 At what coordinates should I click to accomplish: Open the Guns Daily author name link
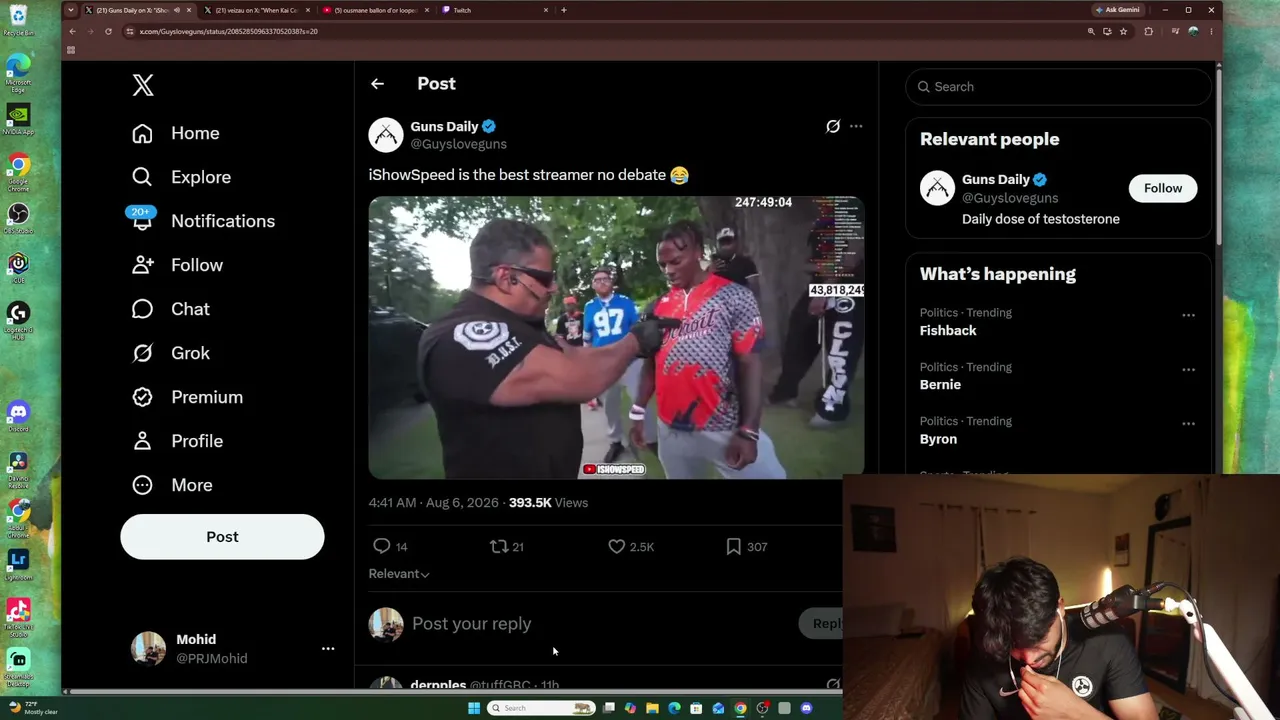click(444, 126)
